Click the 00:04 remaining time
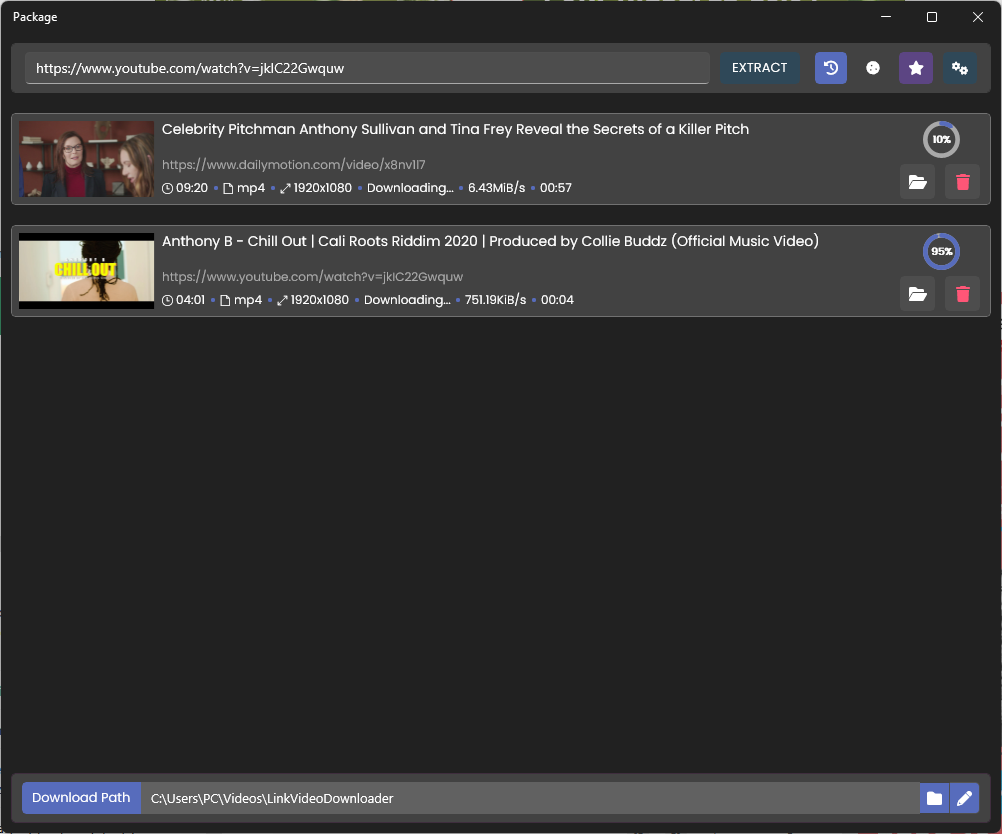This screenshot has height=834, width=1002. [x=557, y=300]
